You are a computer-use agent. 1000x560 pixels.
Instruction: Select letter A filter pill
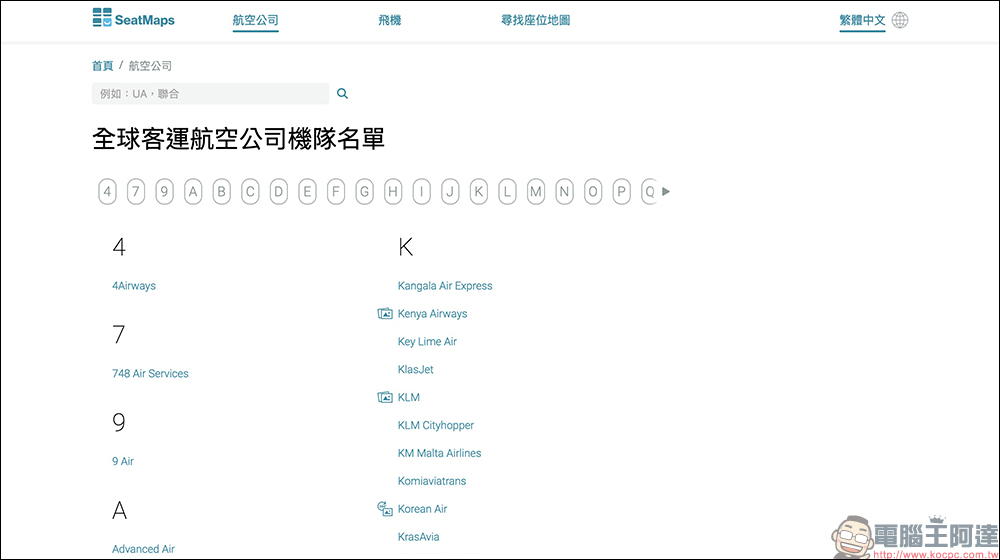click(x=193, y=191)
